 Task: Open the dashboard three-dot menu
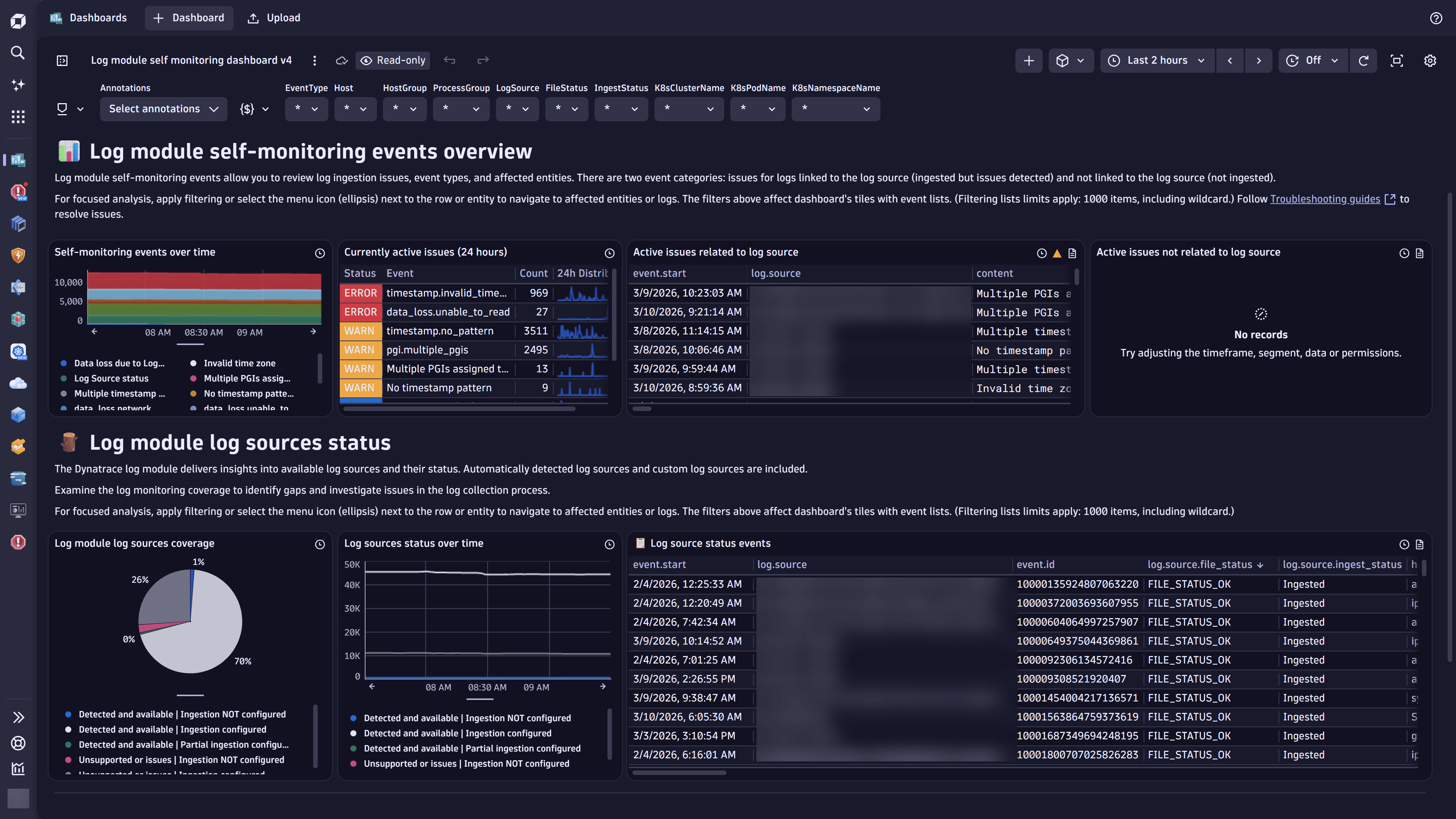pyautogui.click(x=315, y=61)
